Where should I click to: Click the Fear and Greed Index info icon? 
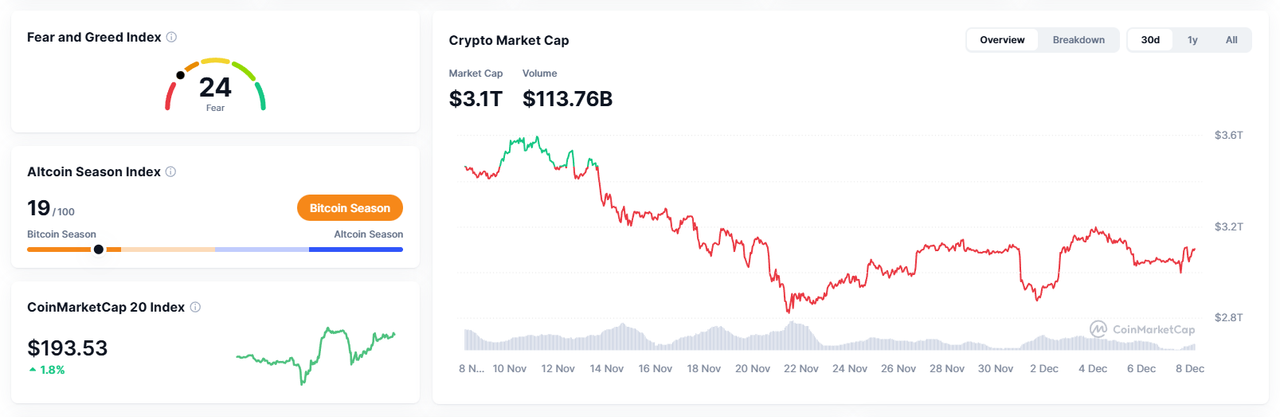pyautogui.click(x=172, y=38)
